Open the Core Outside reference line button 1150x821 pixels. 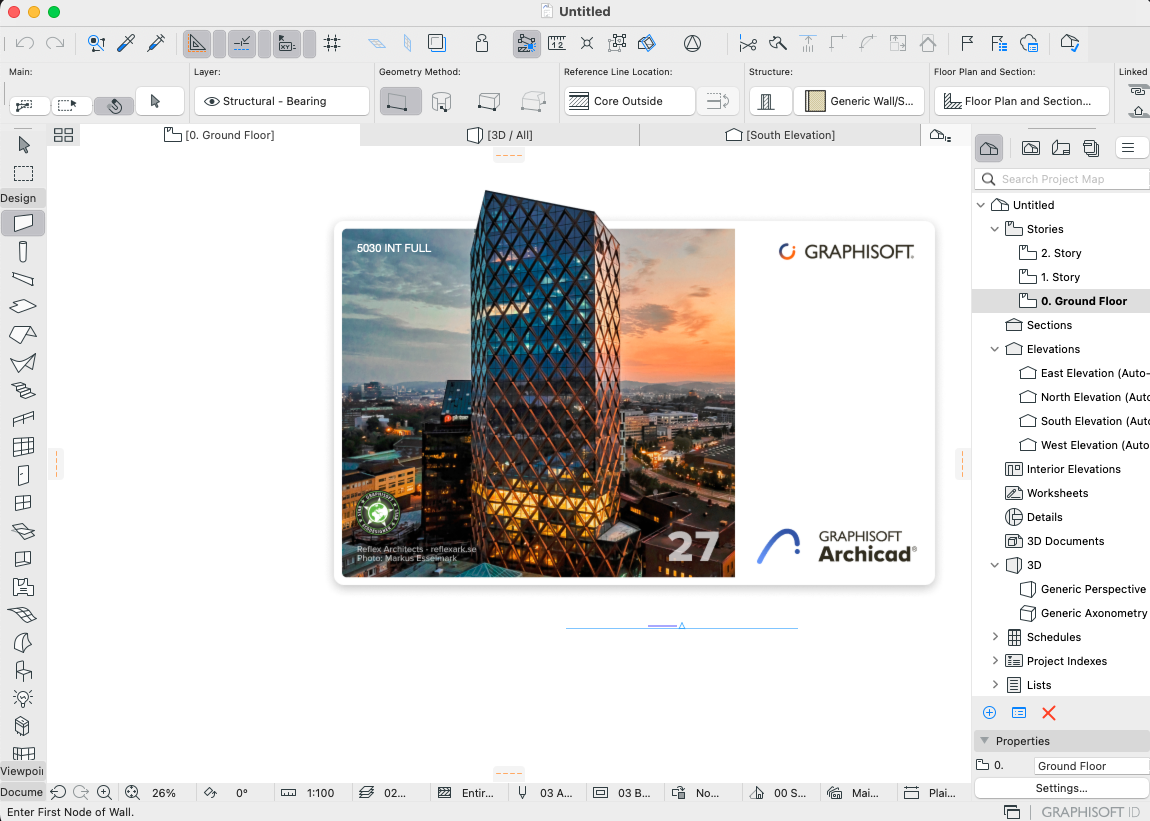[629, 101]
